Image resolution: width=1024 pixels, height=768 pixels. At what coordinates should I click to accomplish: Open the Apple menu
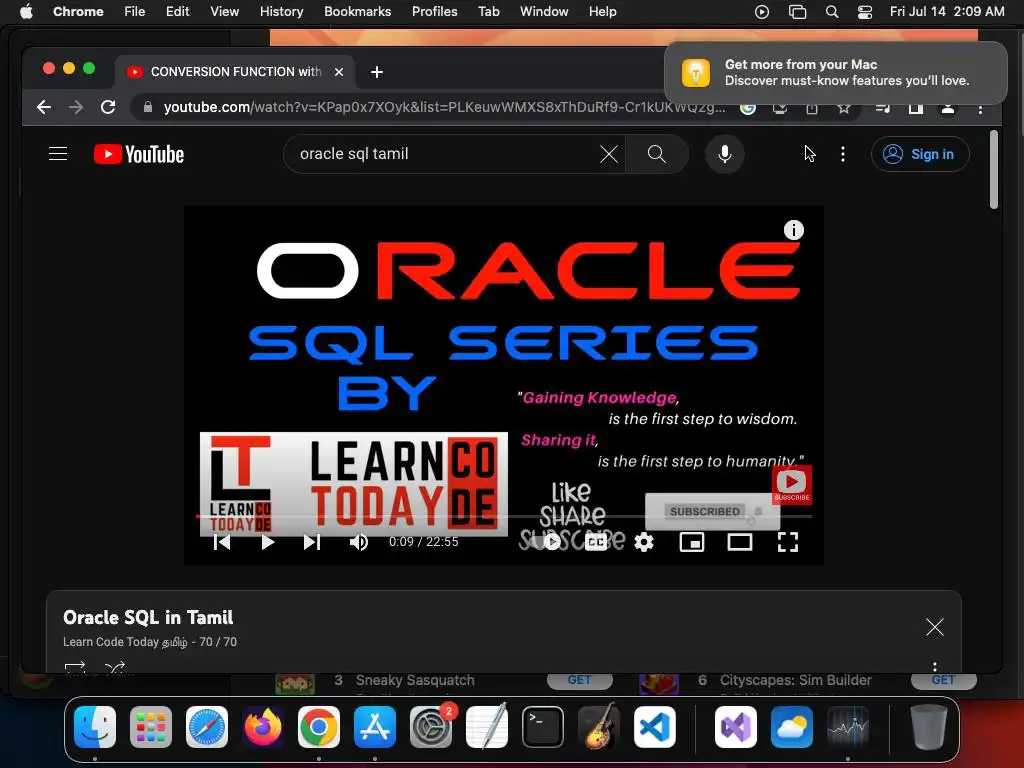coord(26,12)
